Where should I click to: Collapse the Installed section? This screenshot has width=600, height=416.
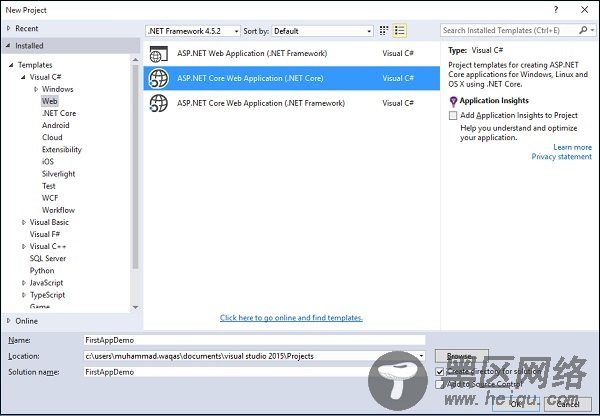[8, 46]
